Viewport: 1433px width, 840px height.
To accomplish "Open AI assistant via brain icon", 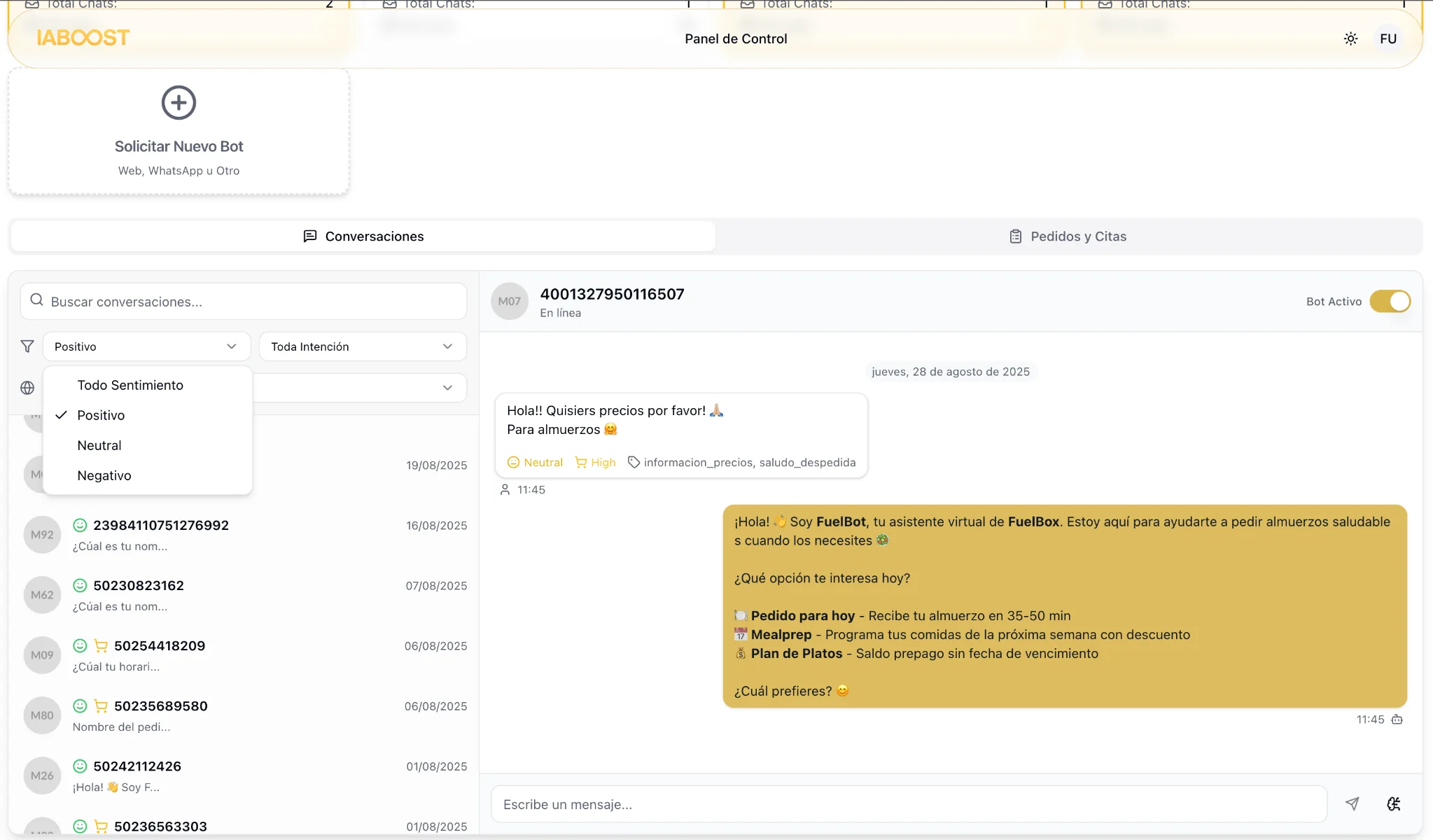I will click(x=1393, y=804).
